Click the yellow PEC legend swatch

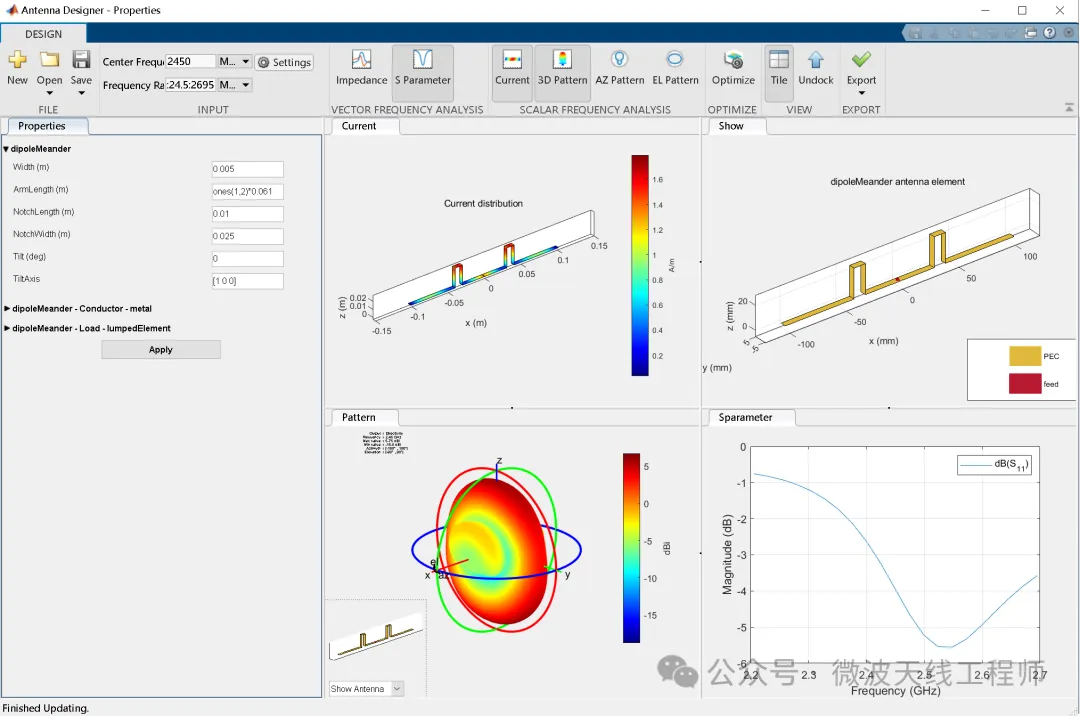[1025, 356]
